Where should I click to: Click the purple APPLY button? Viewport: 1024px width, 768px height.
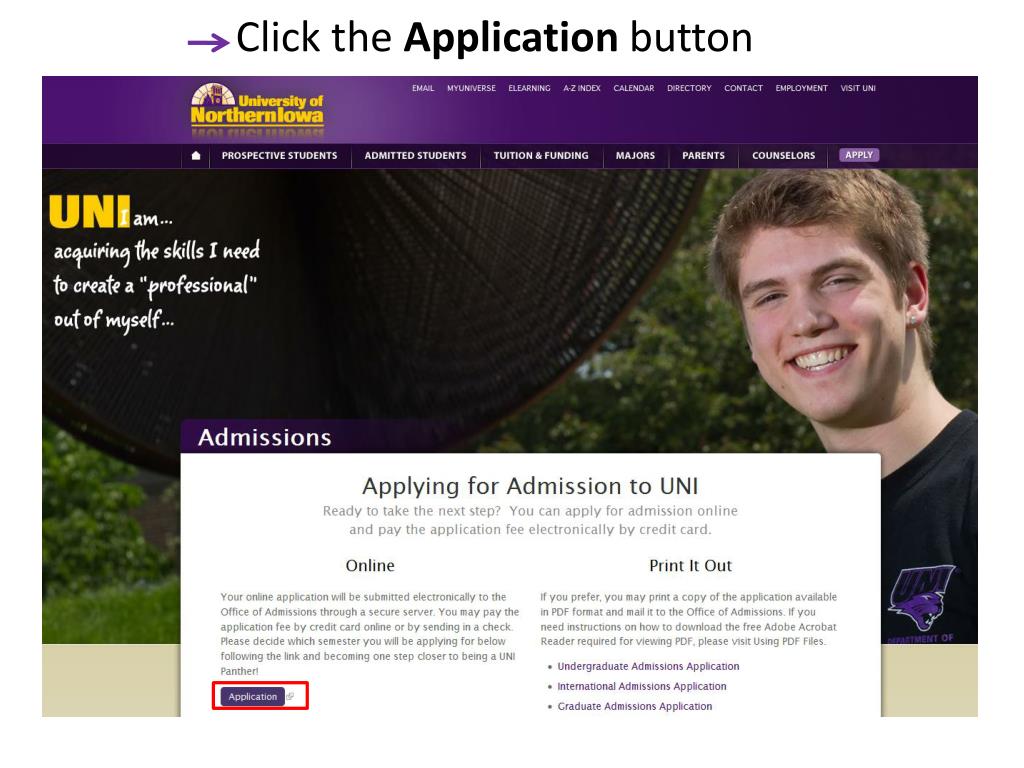(859, 155)
